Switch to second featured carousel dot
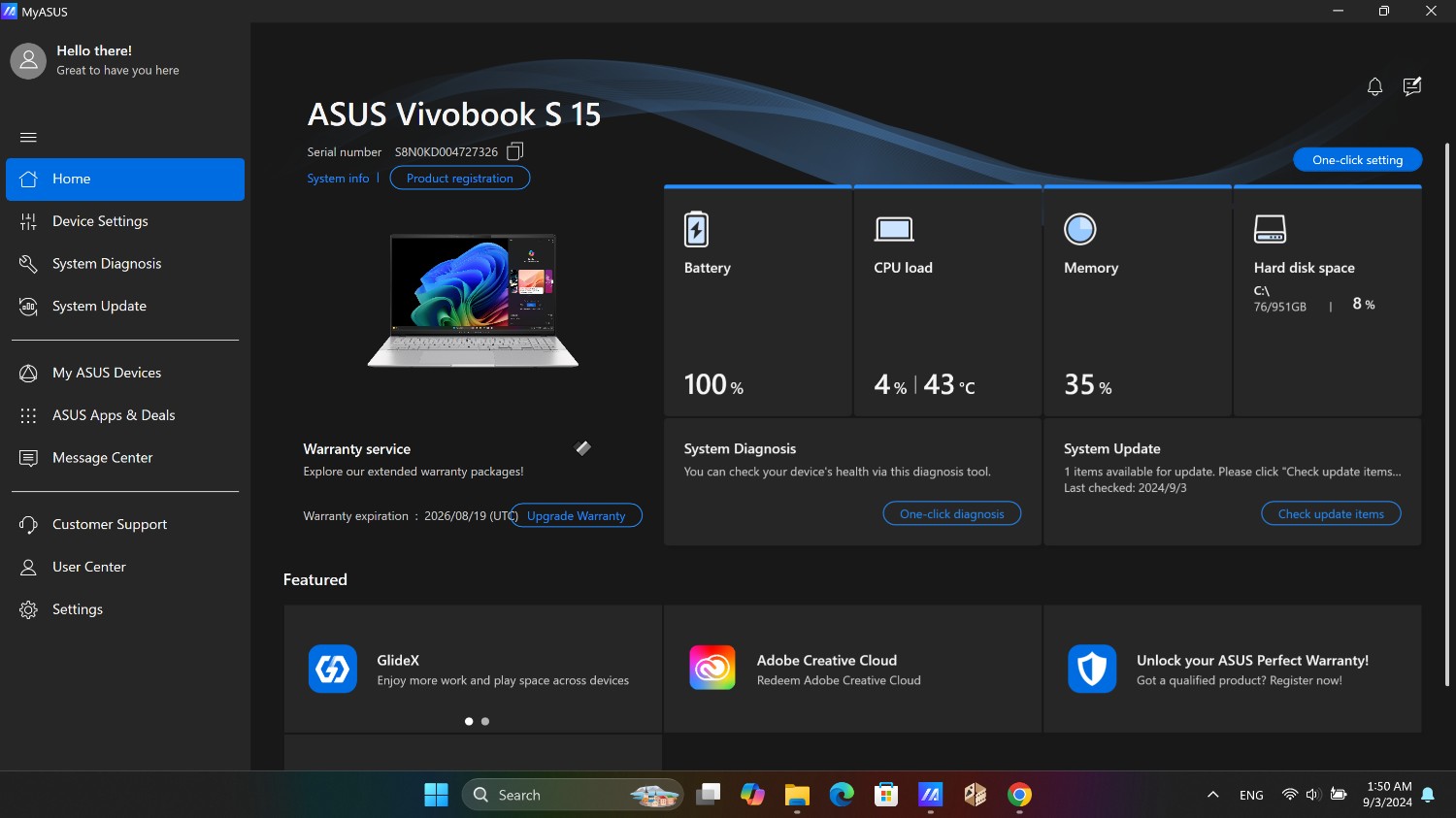 coord(485,722)
